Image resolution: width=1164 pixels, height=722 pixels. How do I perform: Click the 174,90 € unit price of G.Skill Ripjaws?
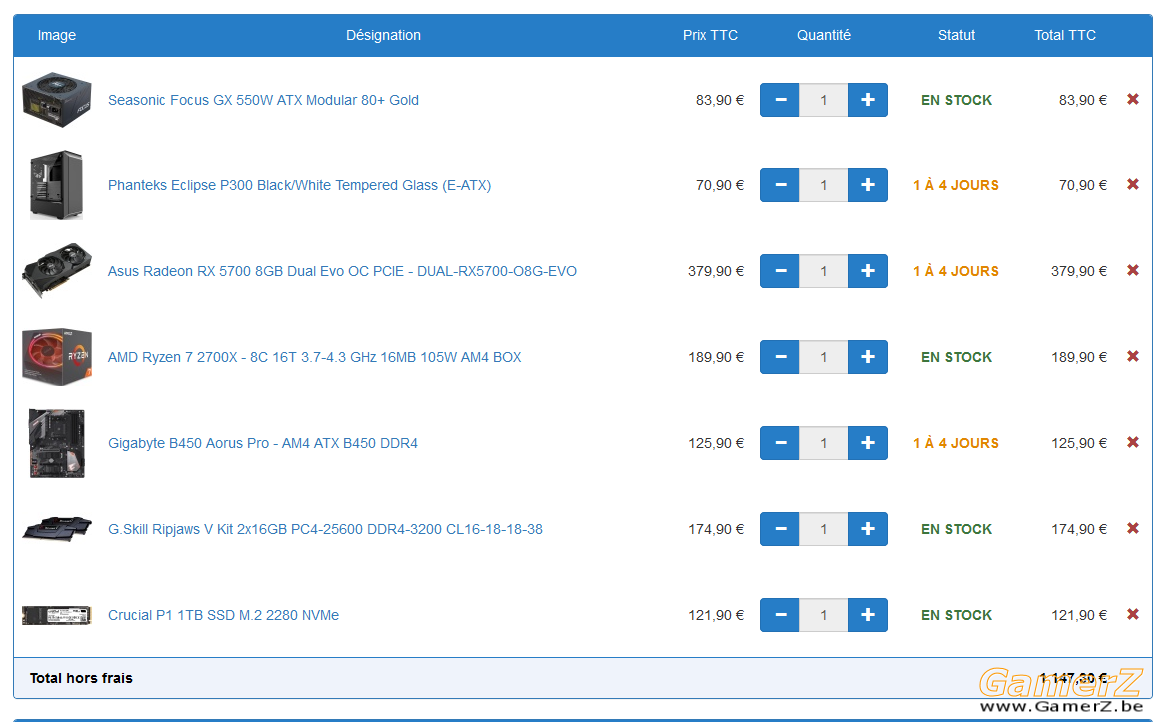coord(716,529)
